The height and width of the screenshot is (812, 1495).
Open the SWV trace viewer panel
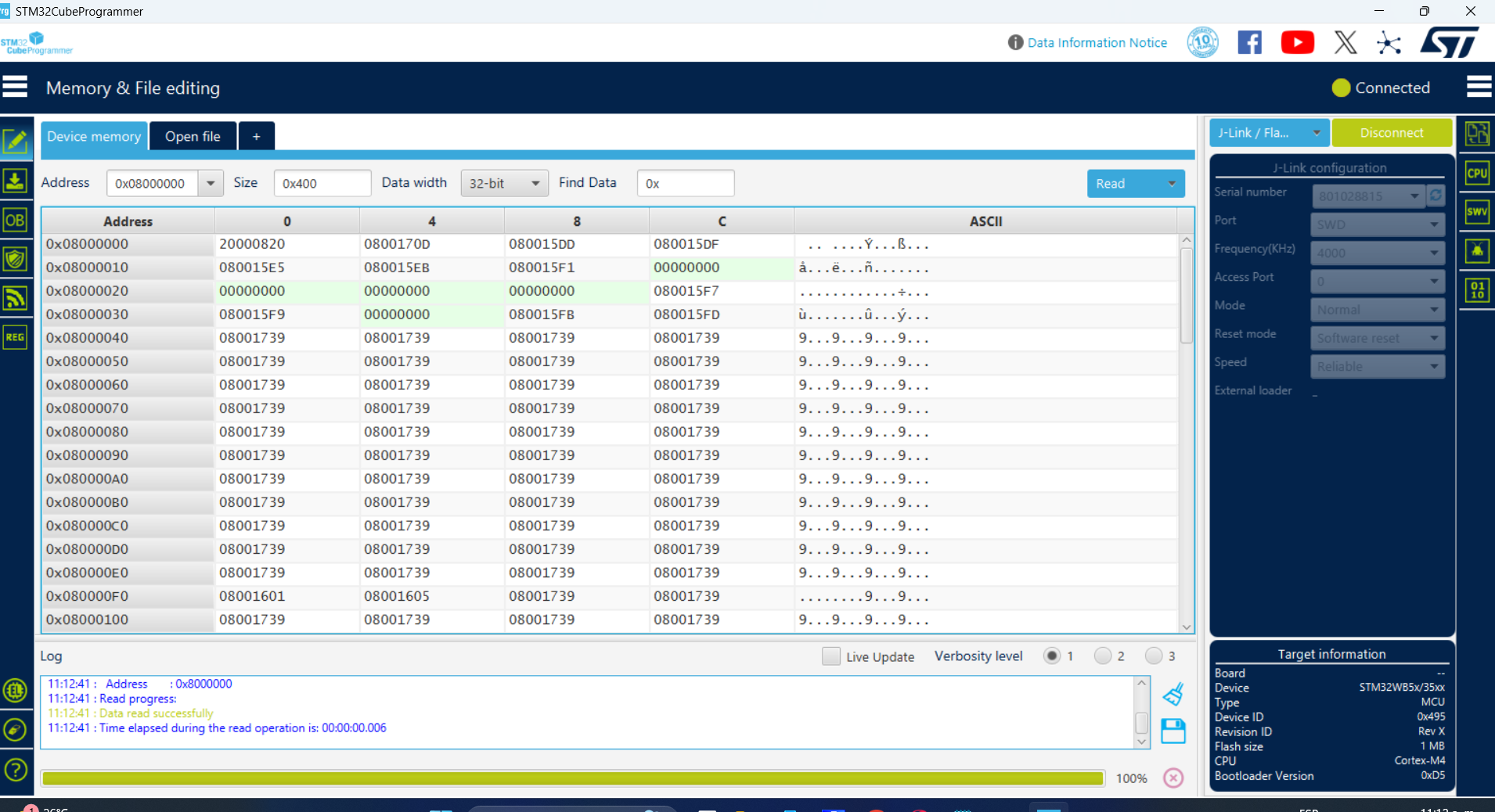(1478, 212)
